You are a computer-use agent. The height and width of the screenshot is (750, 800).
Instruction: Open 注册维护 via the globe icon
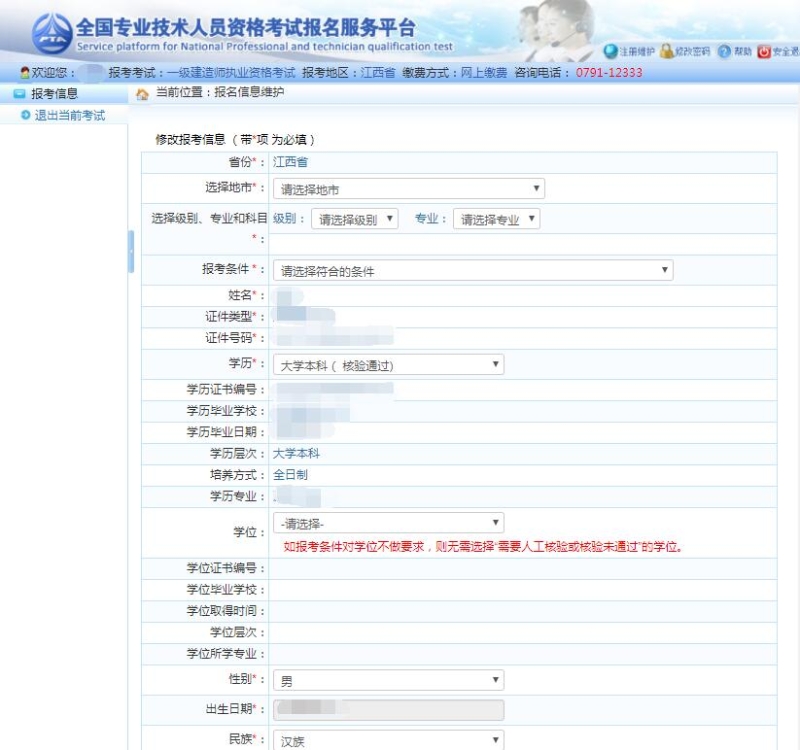[x=608, y=50]
